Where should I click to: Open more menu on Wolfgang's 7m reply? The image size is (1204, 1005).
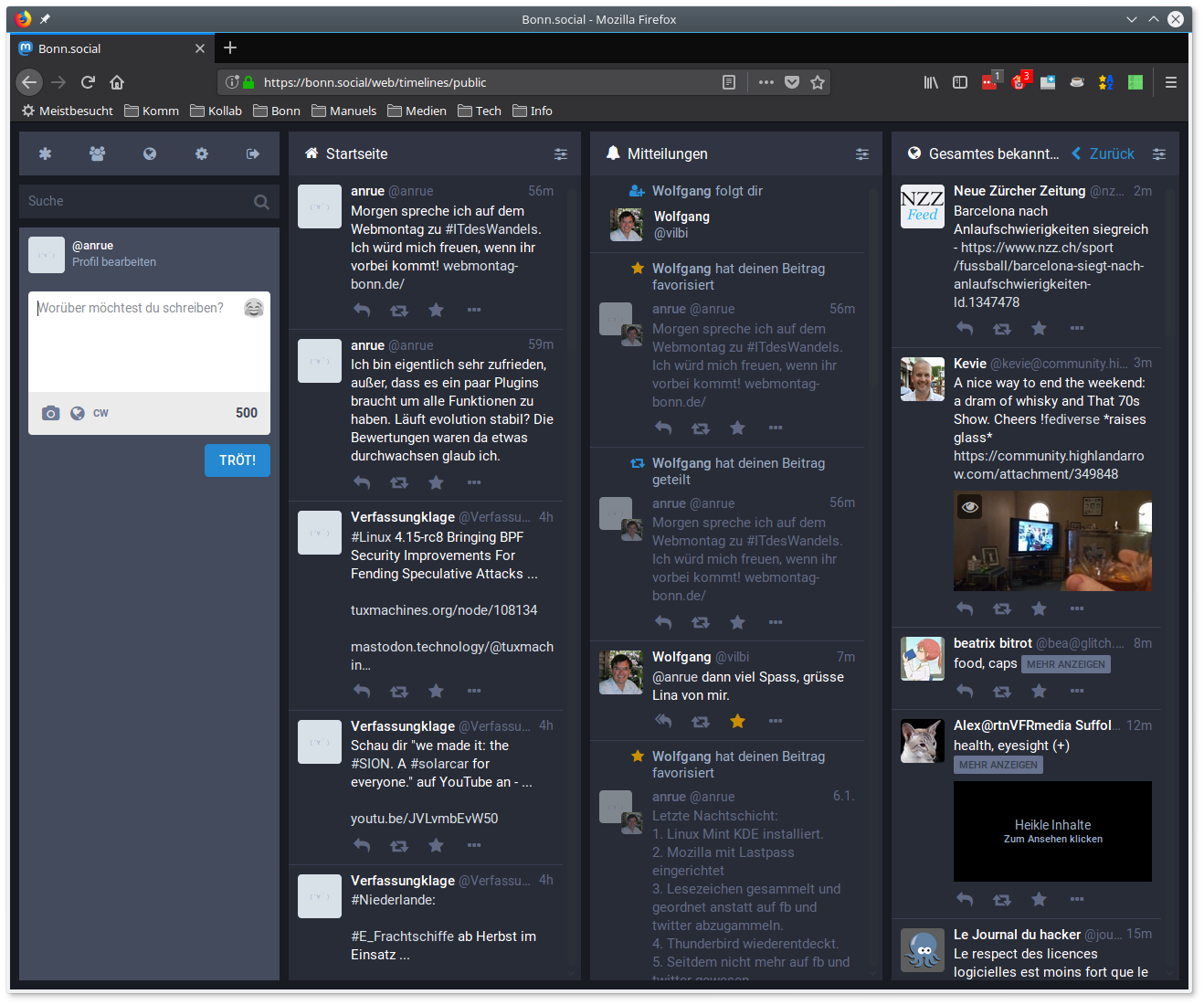776,722
